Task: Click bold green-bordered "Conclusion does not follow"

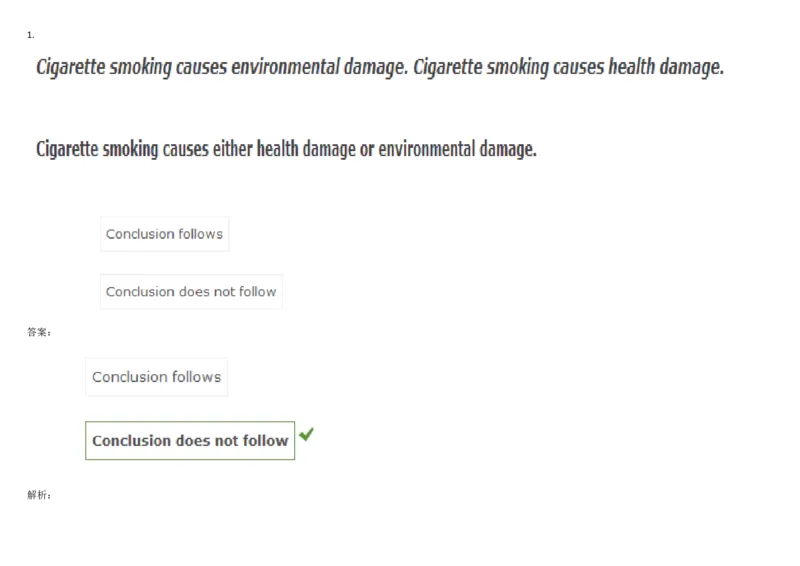Action: tap(190, 440)
